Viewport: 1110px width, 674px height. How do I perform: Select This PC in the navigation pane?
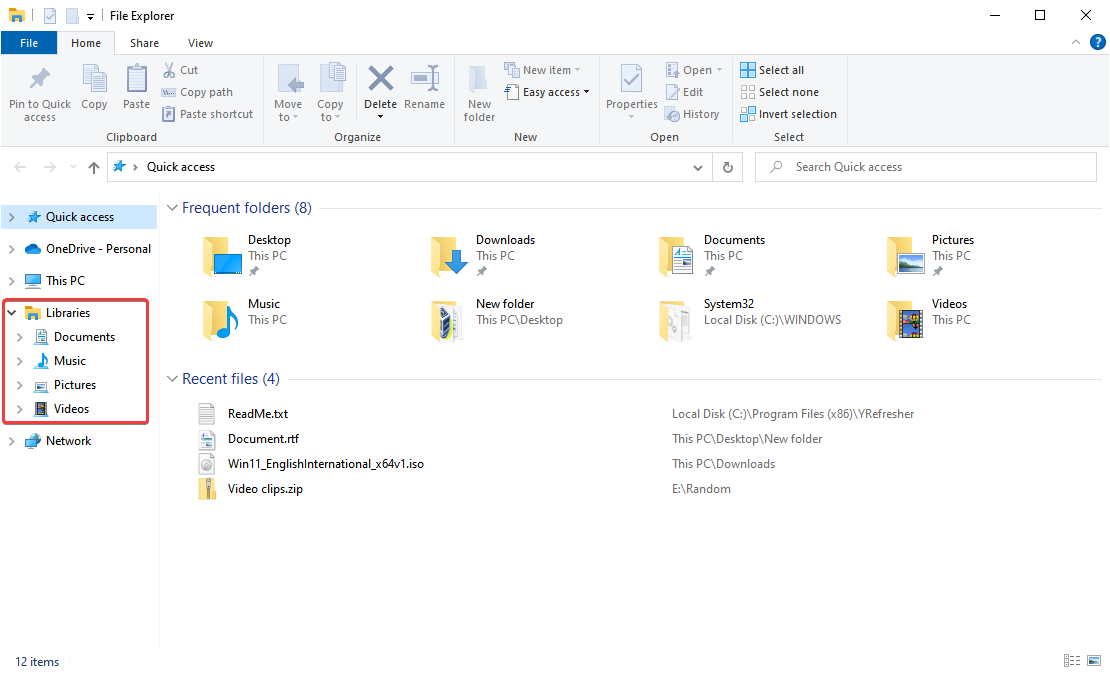tap(65, 280)
